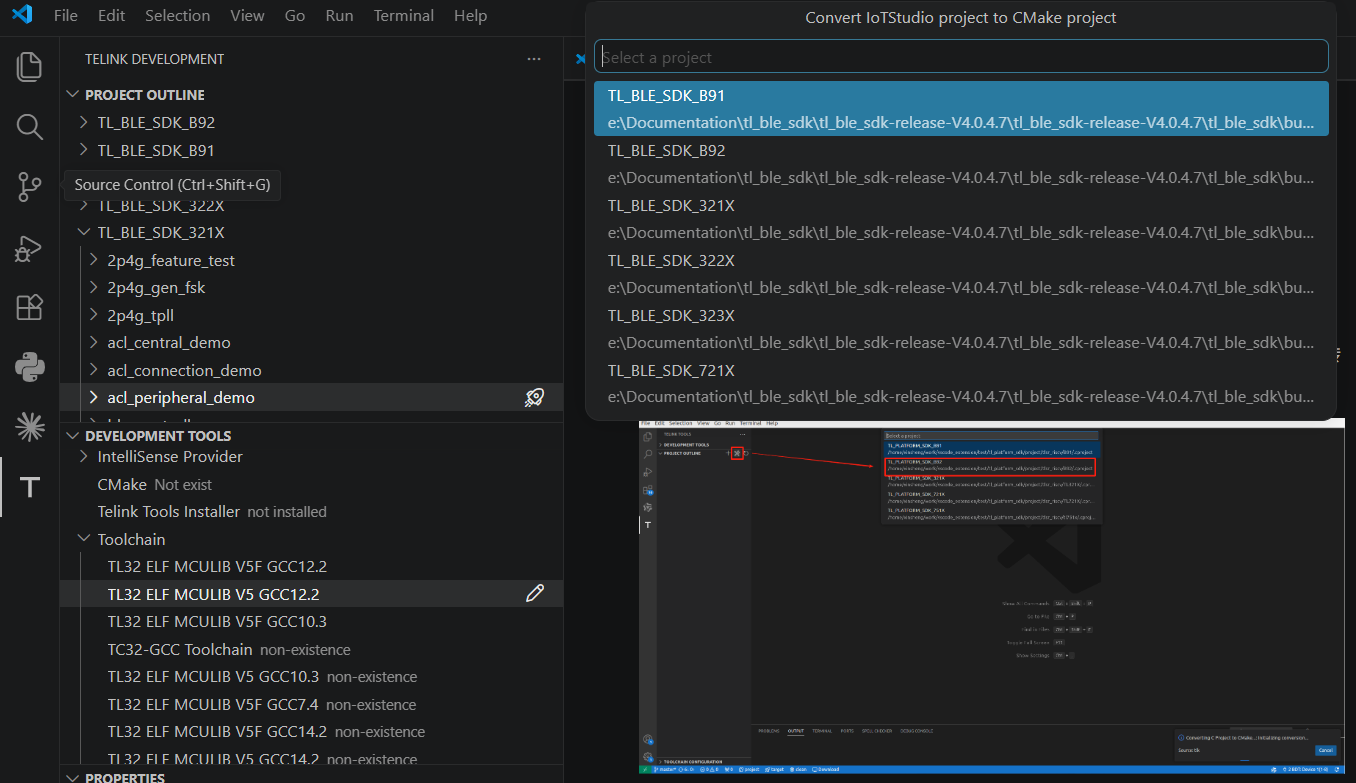Choose TL_BLE_SDK_321X in the project picker list
1356x783 pixels.
(961, 219)
